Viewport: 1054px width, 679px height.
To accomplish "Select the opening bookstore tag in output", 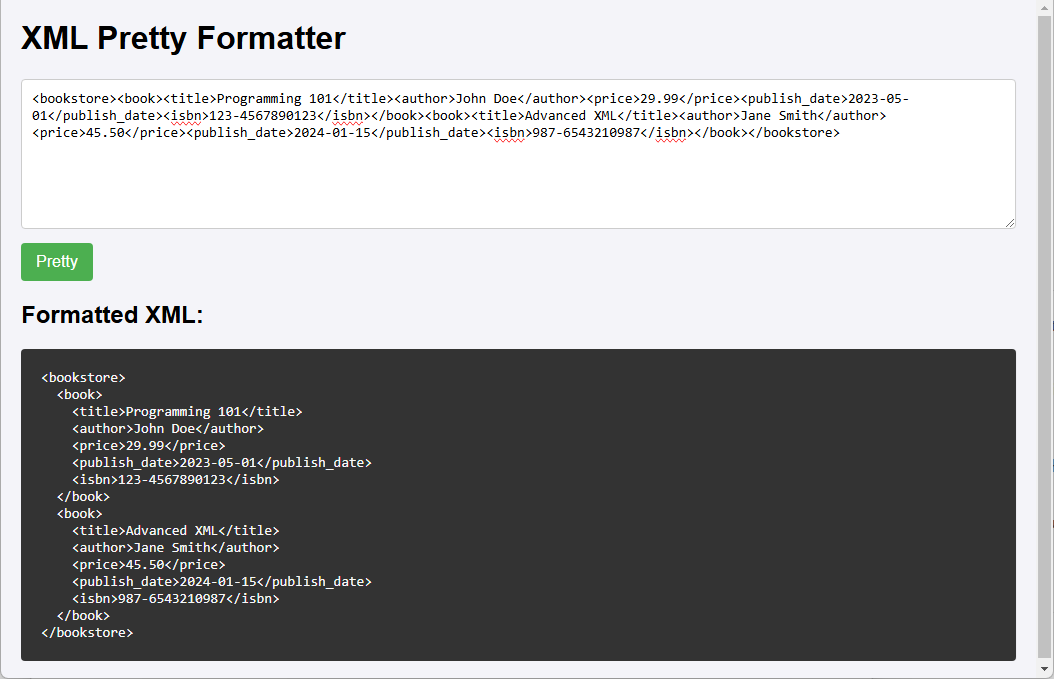I will point(83,378).
